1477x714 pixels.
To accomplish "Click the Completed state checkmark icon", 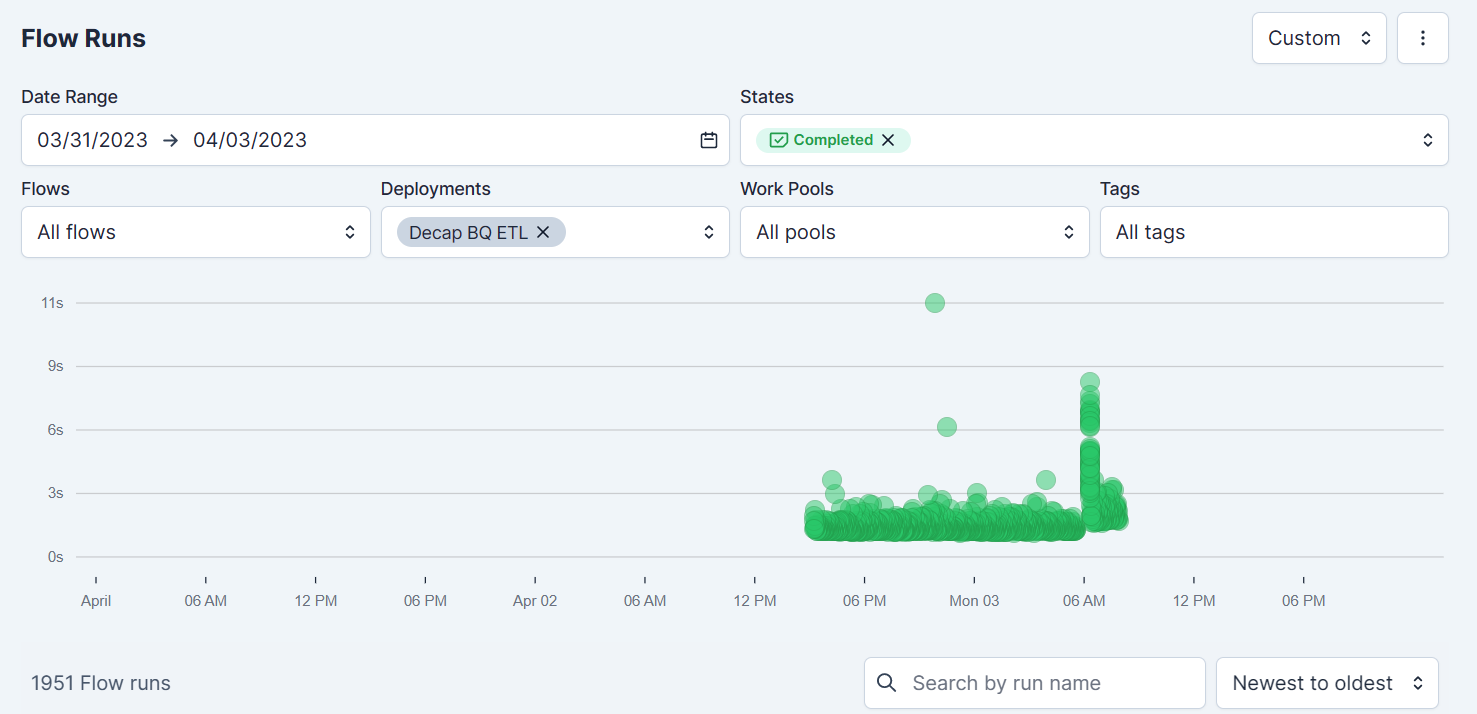I will click(779, 140).
